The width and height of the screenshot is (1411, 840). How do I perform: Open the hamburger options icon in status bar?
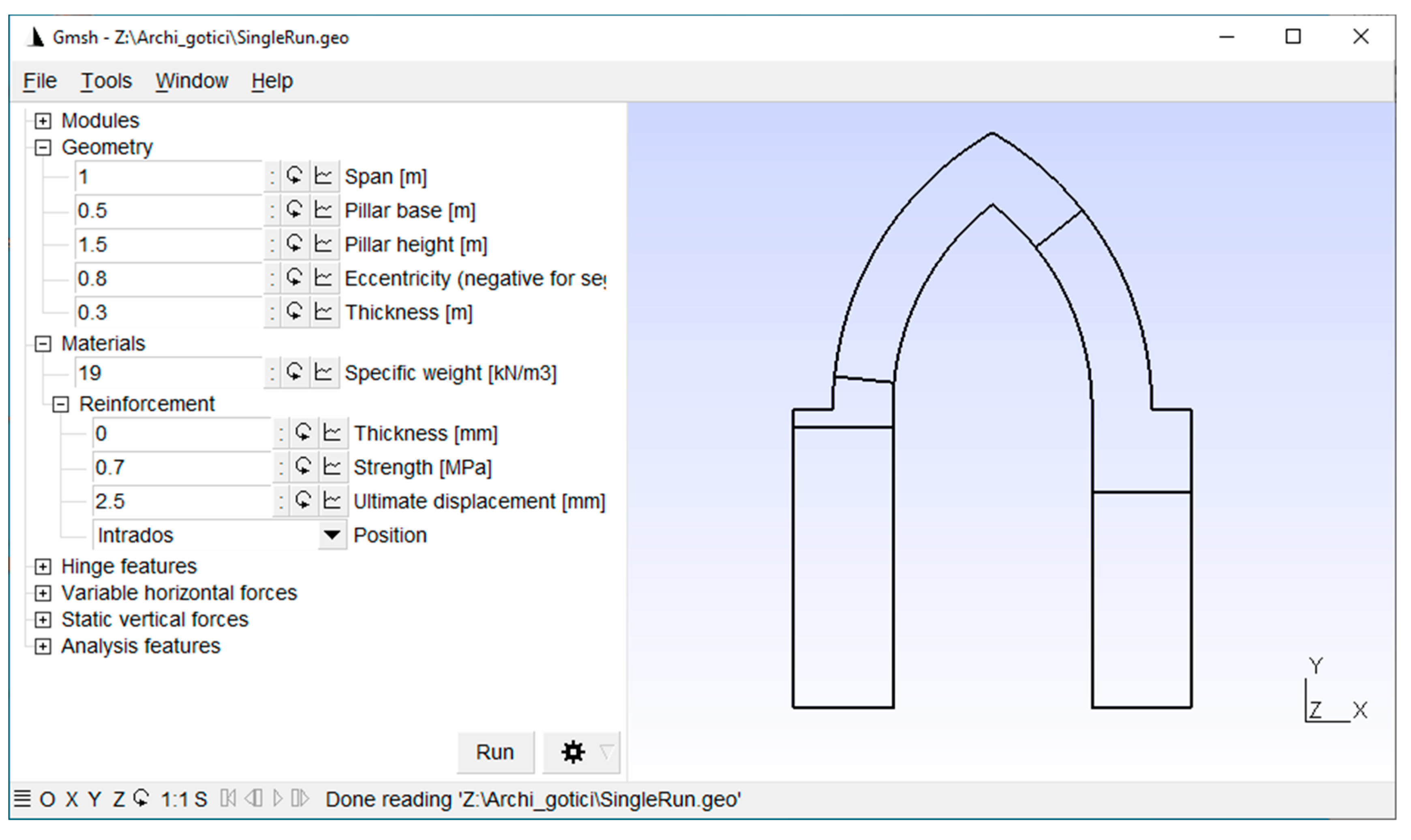22,799
